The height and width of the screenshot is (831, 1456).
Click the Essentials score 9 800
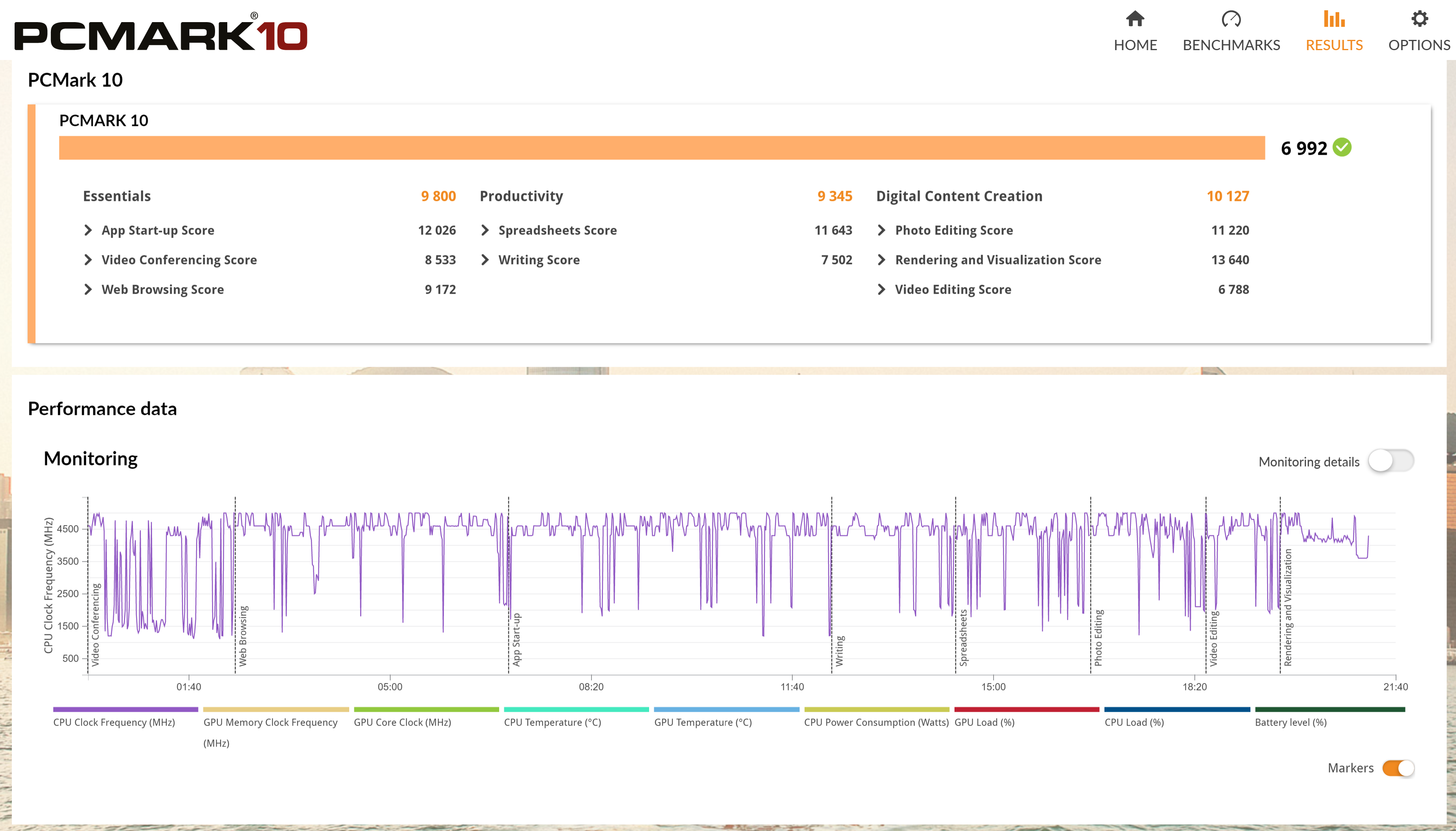tap(438, 196)
